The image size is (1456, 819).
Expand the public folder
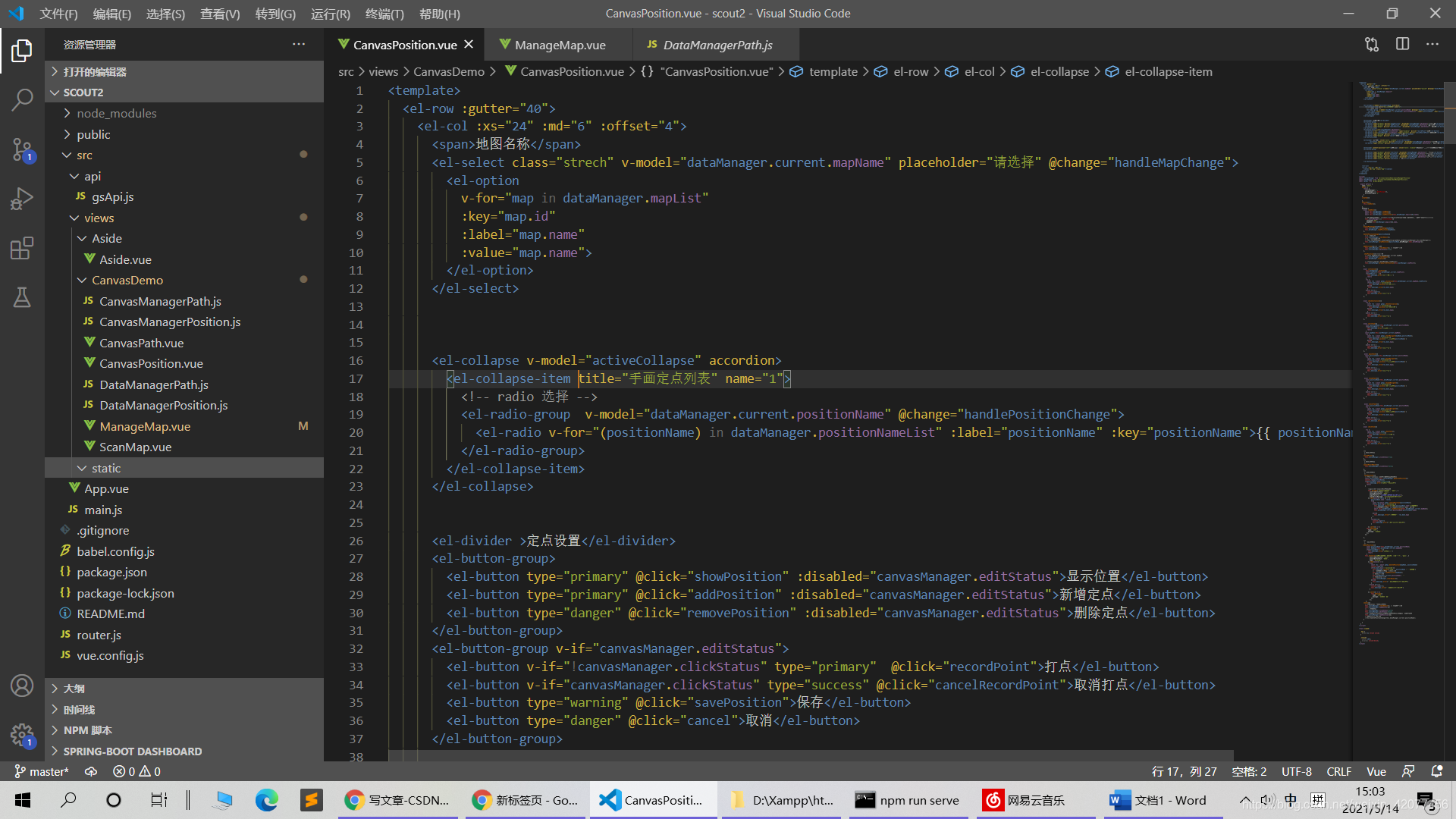184,134
